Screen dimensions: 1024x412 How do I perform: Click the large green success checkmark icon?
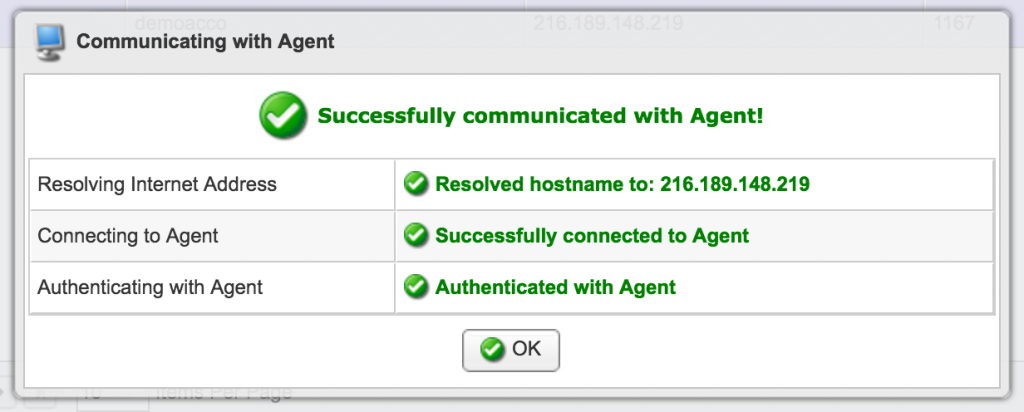point(283,116)
